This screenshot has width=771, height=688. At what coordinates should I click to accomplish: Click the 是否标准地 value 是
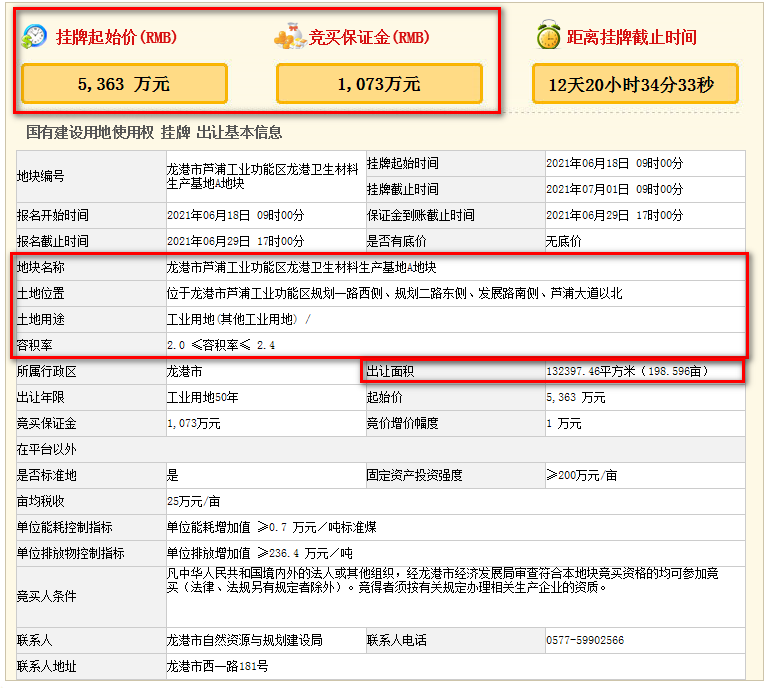point(173,476)
